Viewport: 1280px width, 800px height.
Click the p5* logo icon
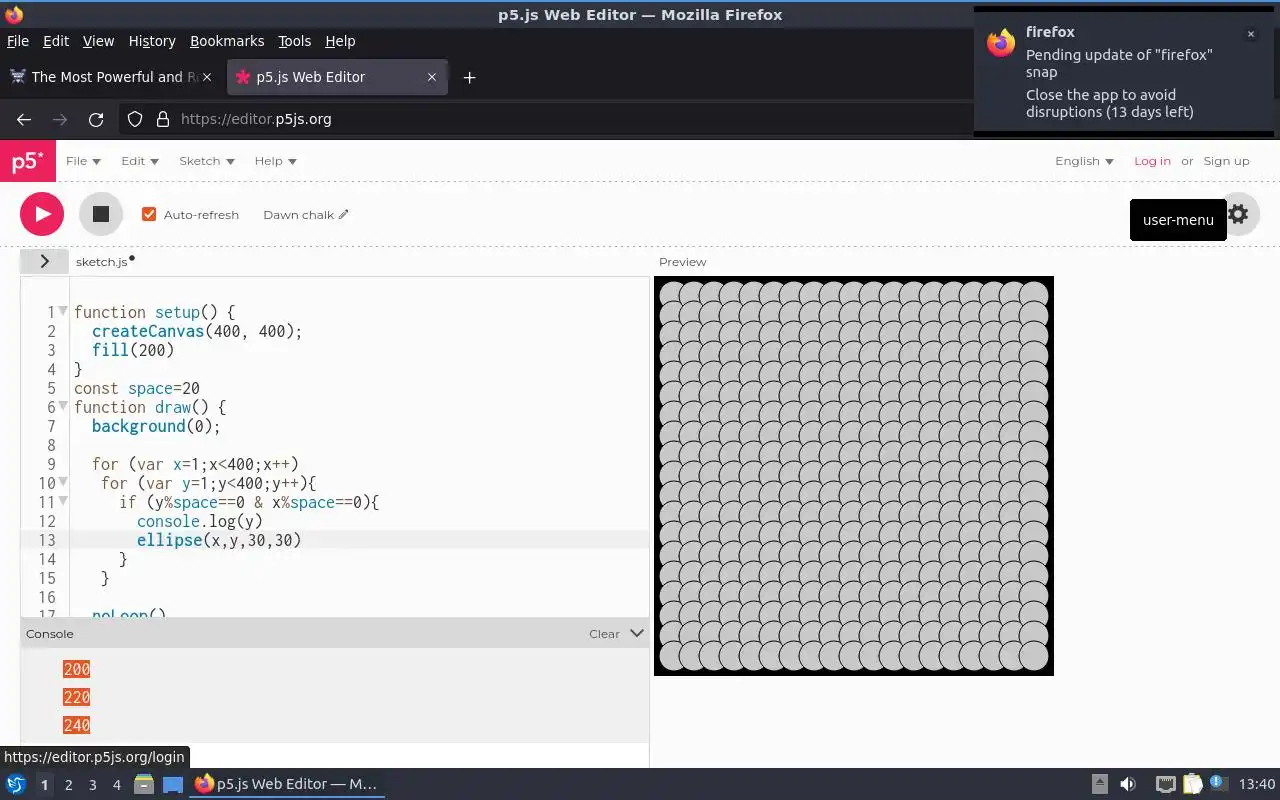coord(28,161)
